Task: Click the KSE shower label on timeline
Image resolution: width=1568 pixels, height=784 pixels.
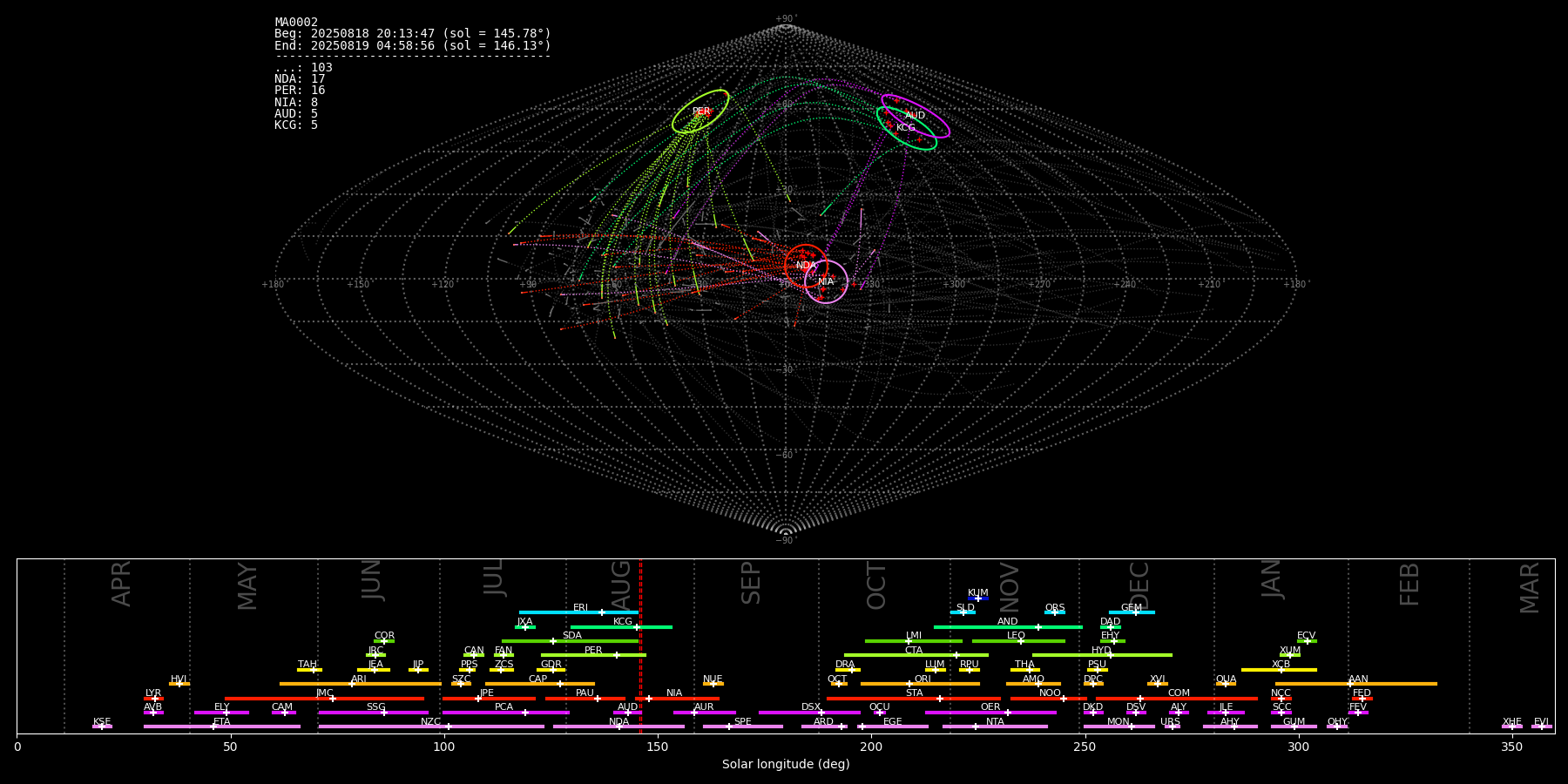Action: 102,722
